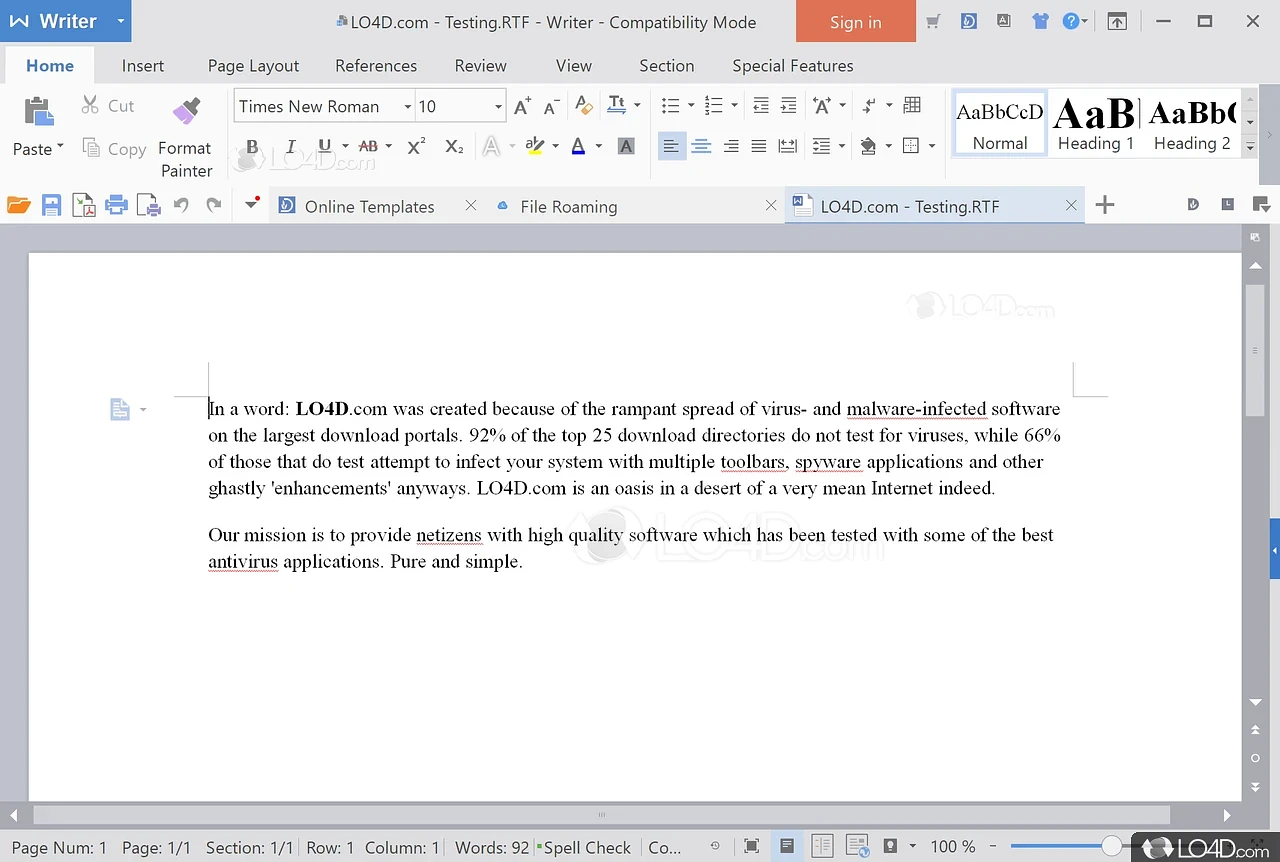
Task: Switch to the References ribbon tab
Action: pos(376,65)
